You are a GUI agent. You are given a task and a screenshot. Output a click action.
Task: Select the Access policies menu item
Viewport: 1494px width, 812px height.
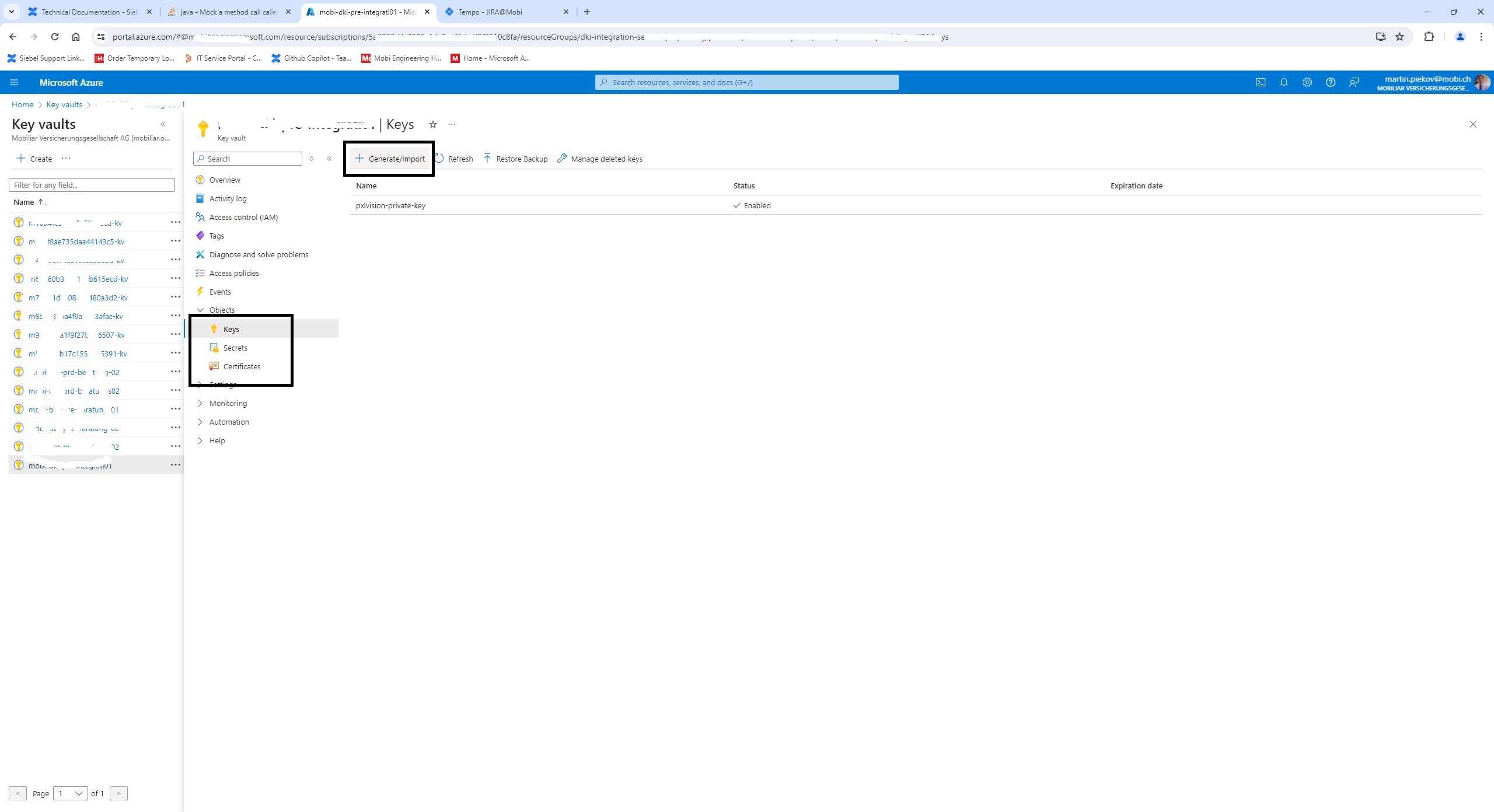pos(233,273)
